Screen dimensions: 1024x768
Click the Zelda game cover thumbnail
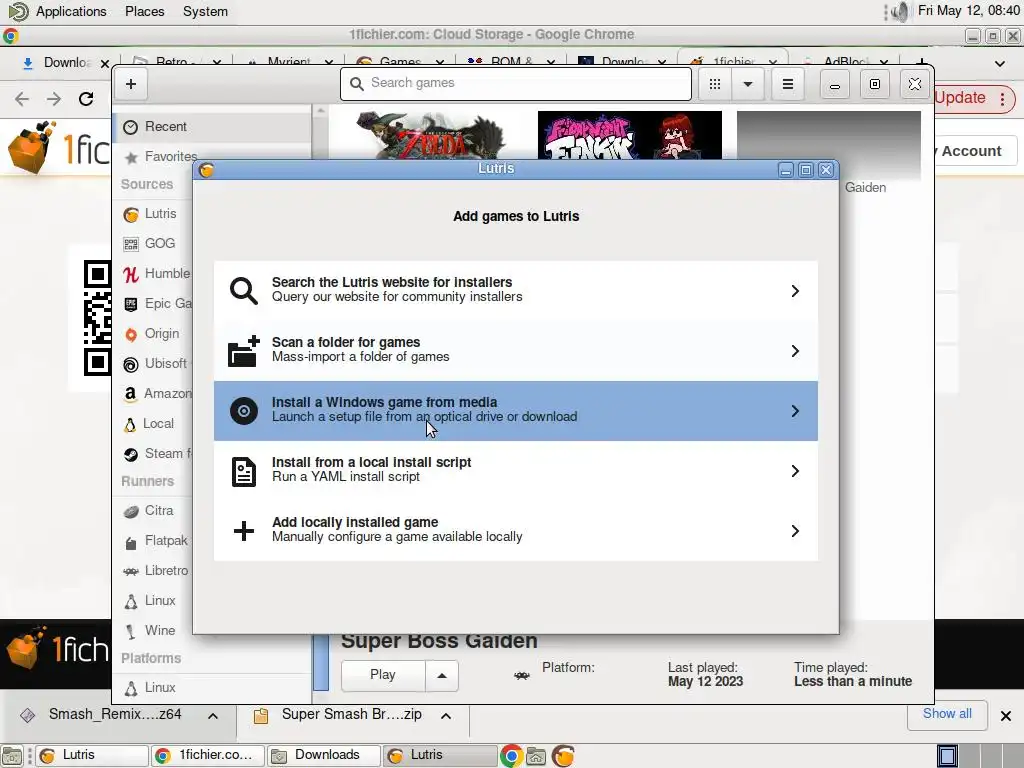tap(431, 135)
